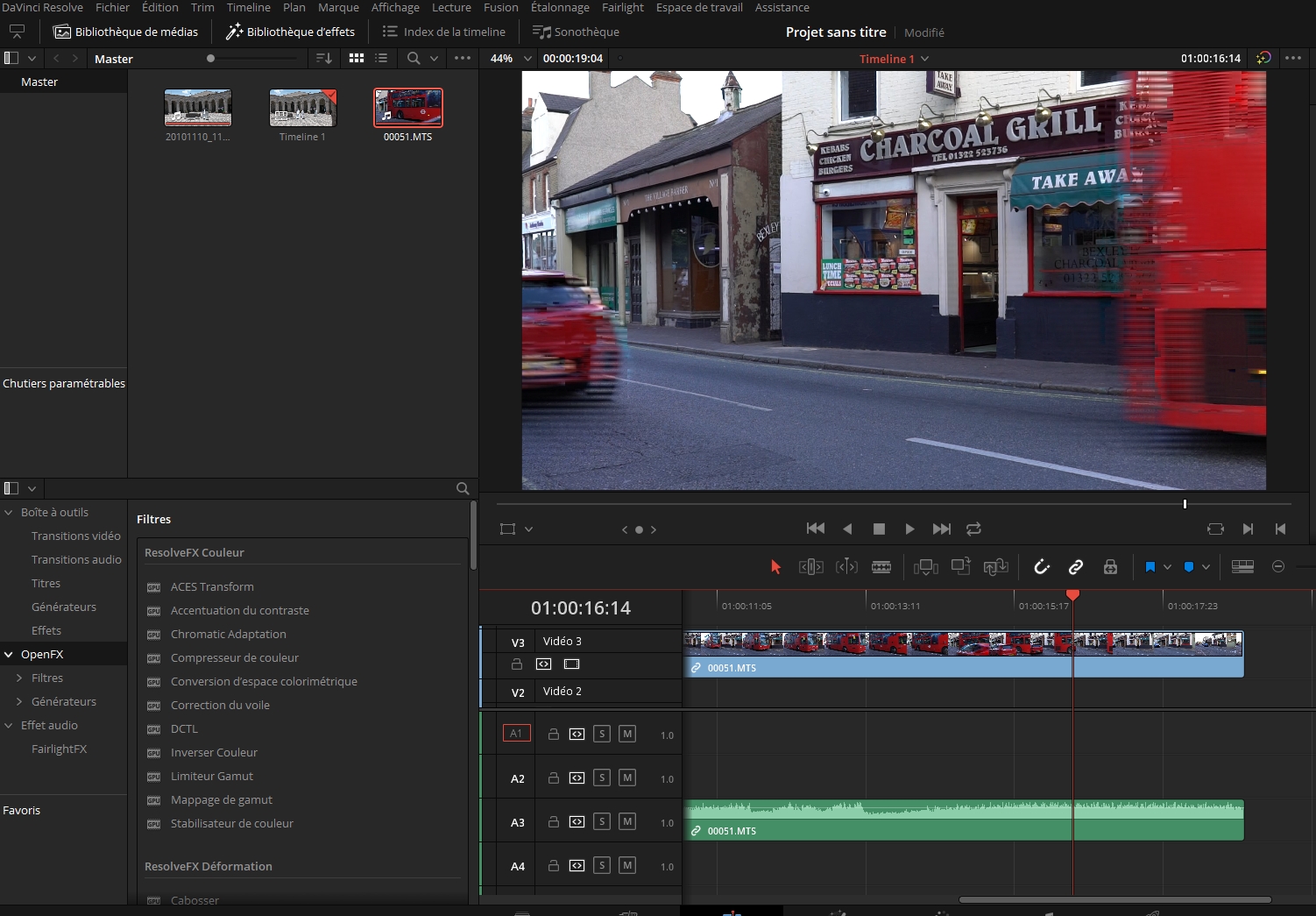Toggle the Bibliothèque d'effets panel
This screenshot has width=1316, height=916.
[291, 32]
